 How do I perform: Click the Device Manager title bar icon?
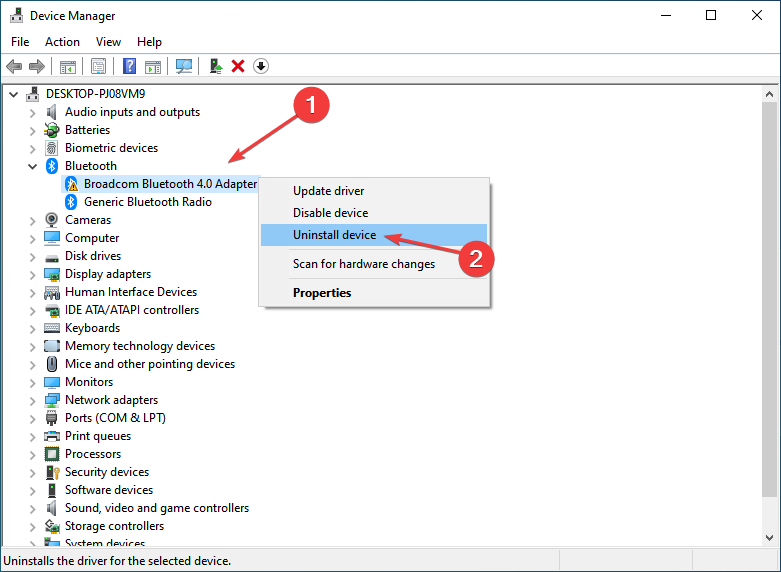(x=16, y=15)
